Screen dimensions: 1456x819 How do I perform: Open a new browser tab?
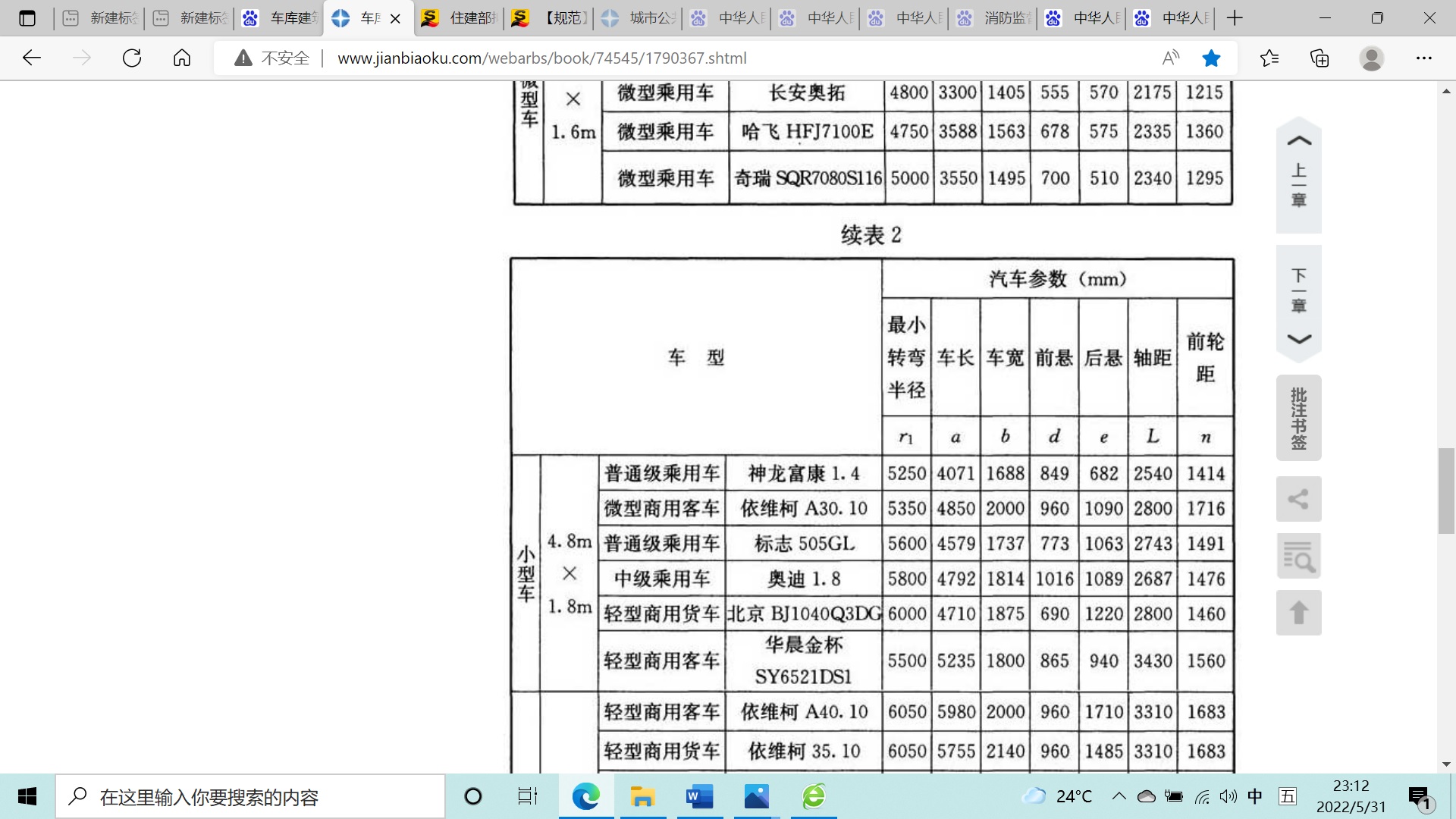1235,18
